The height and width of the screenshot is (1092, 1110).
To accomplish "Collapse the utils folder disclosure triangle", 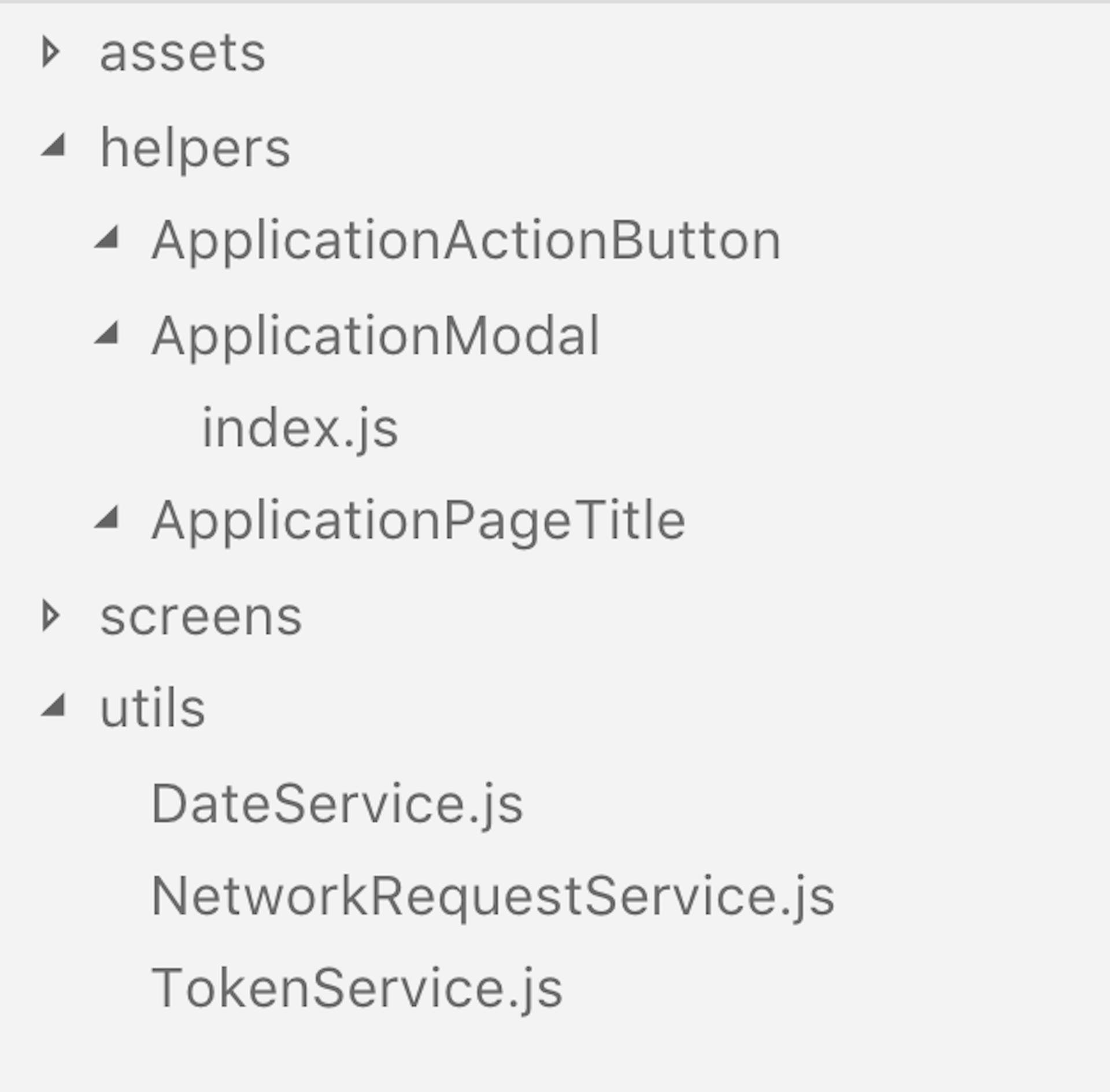I will point(54,706).
